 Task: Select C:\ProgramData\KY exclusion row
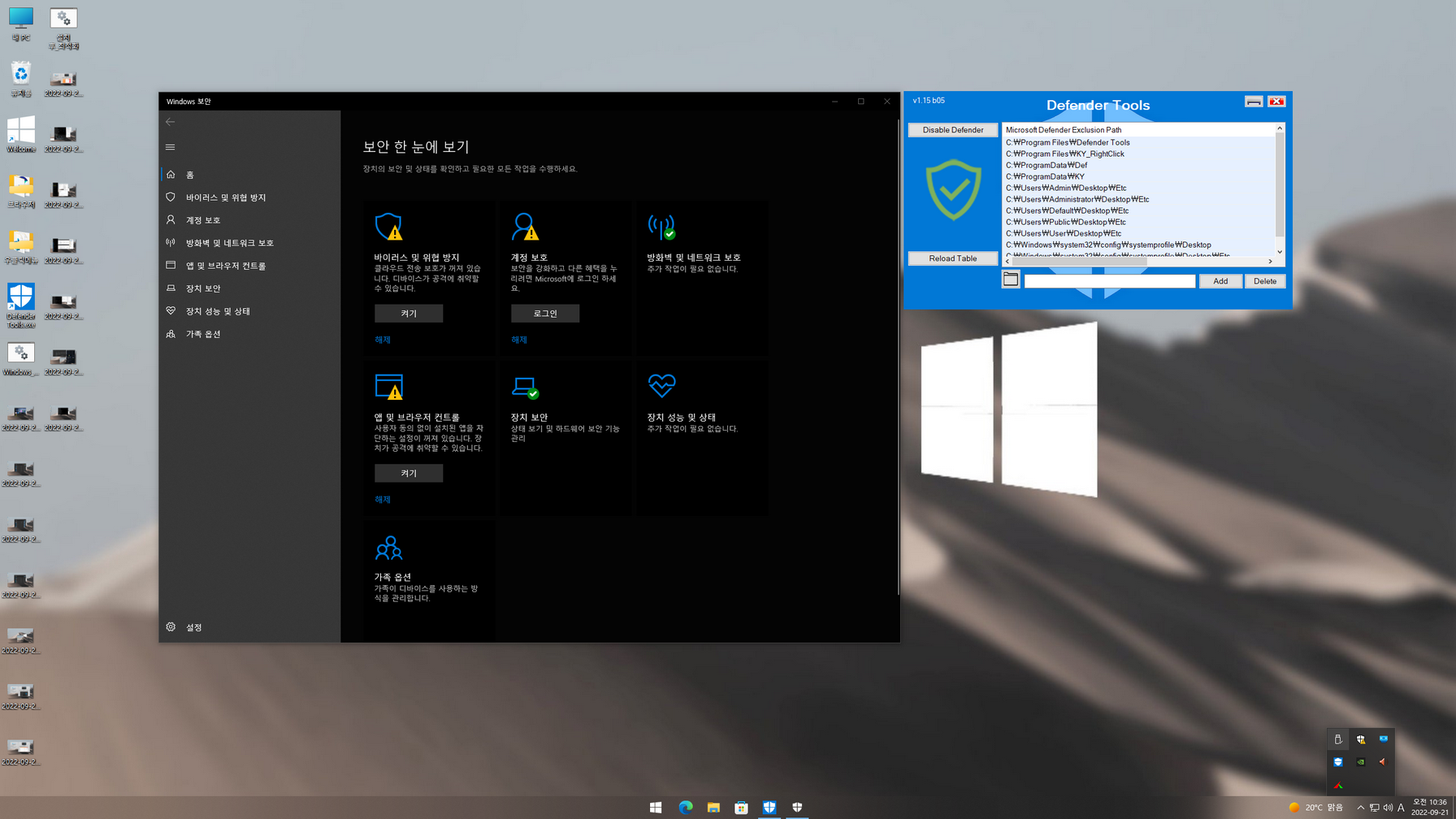click(x=1139, y=176)
